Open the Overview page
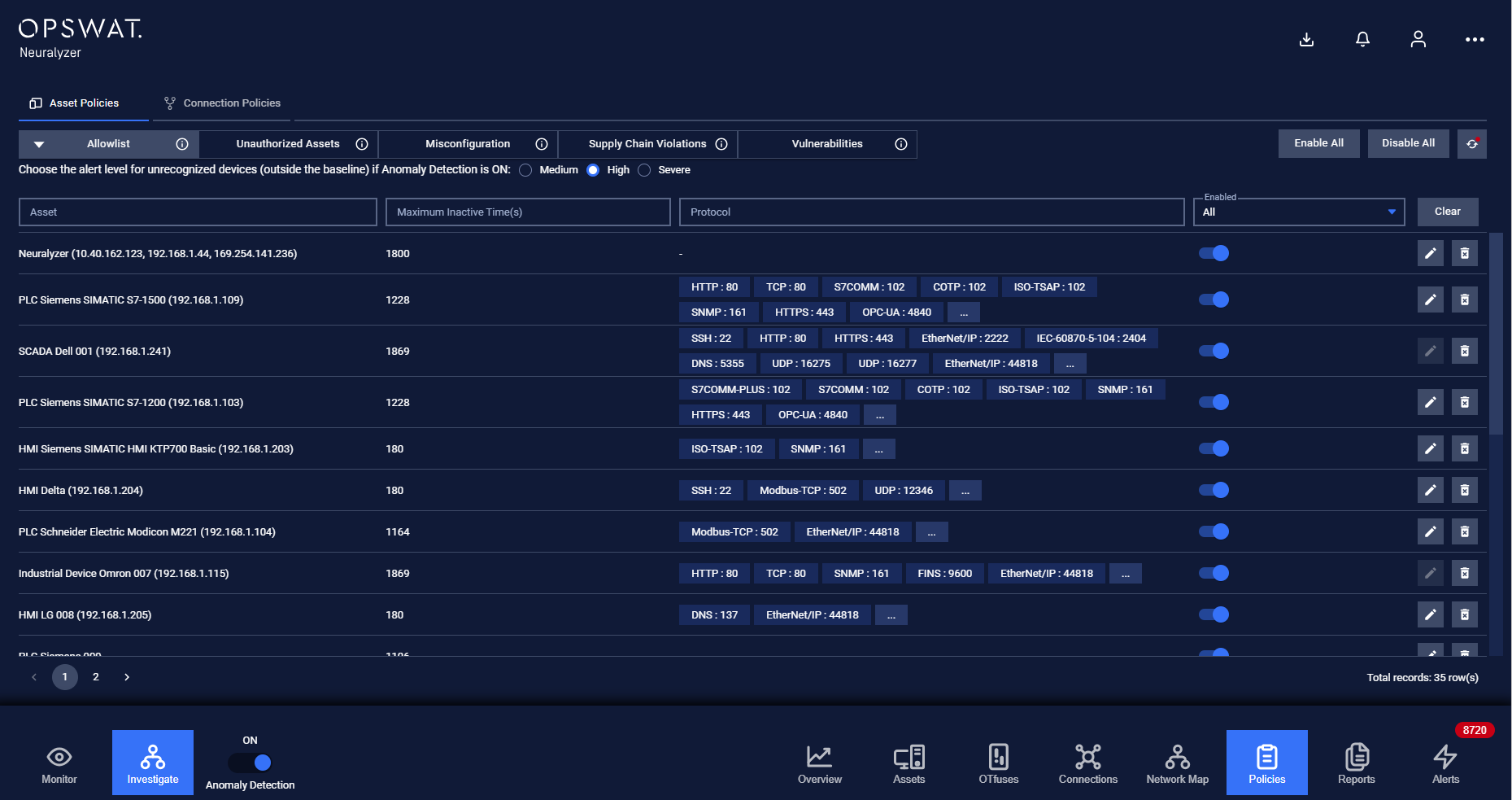 pyautogui.click(x=820, y=763)
